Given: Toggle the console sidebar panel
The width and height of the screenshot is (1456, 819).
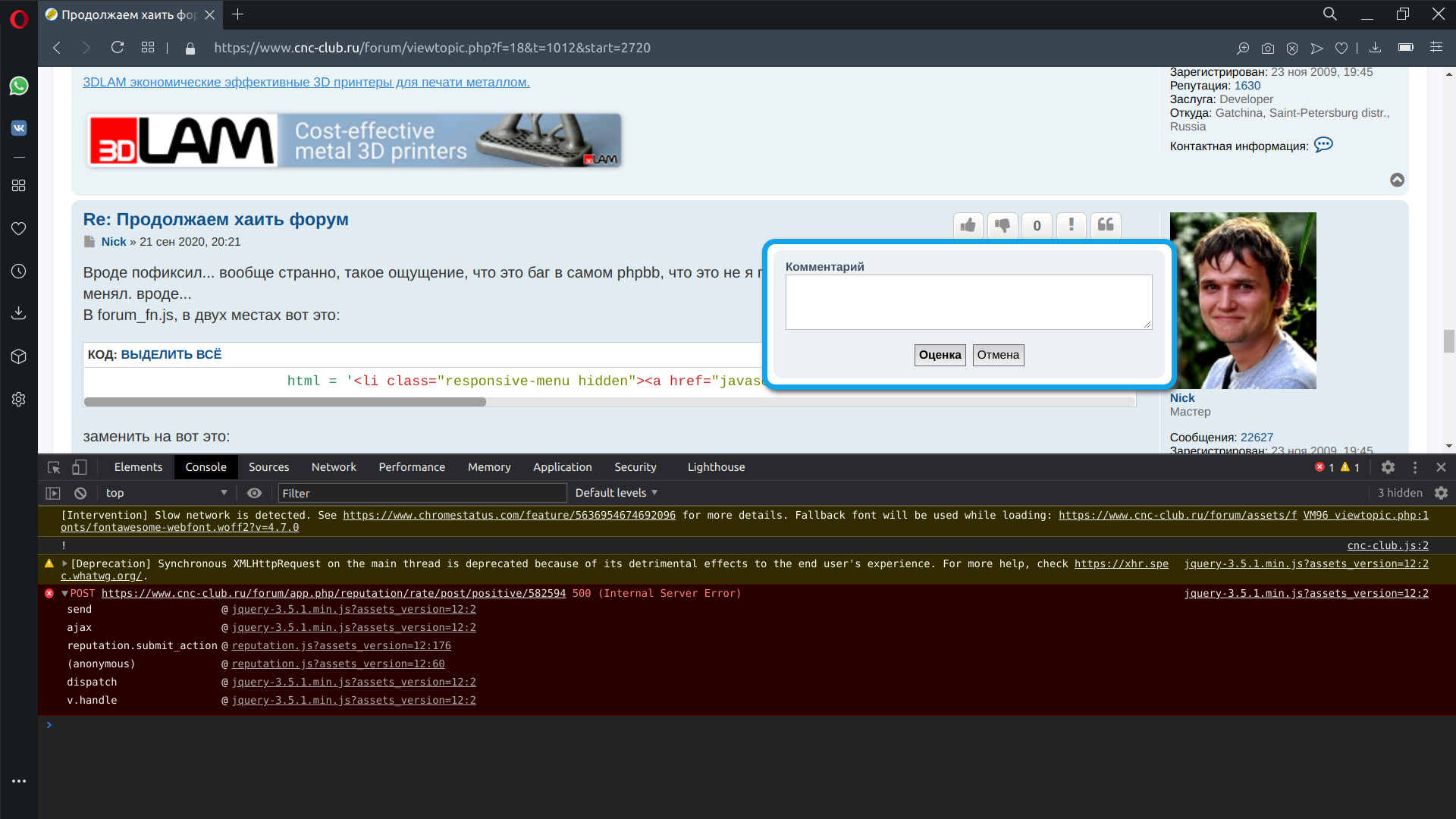Looking at the screenshot, I should 53,493.
